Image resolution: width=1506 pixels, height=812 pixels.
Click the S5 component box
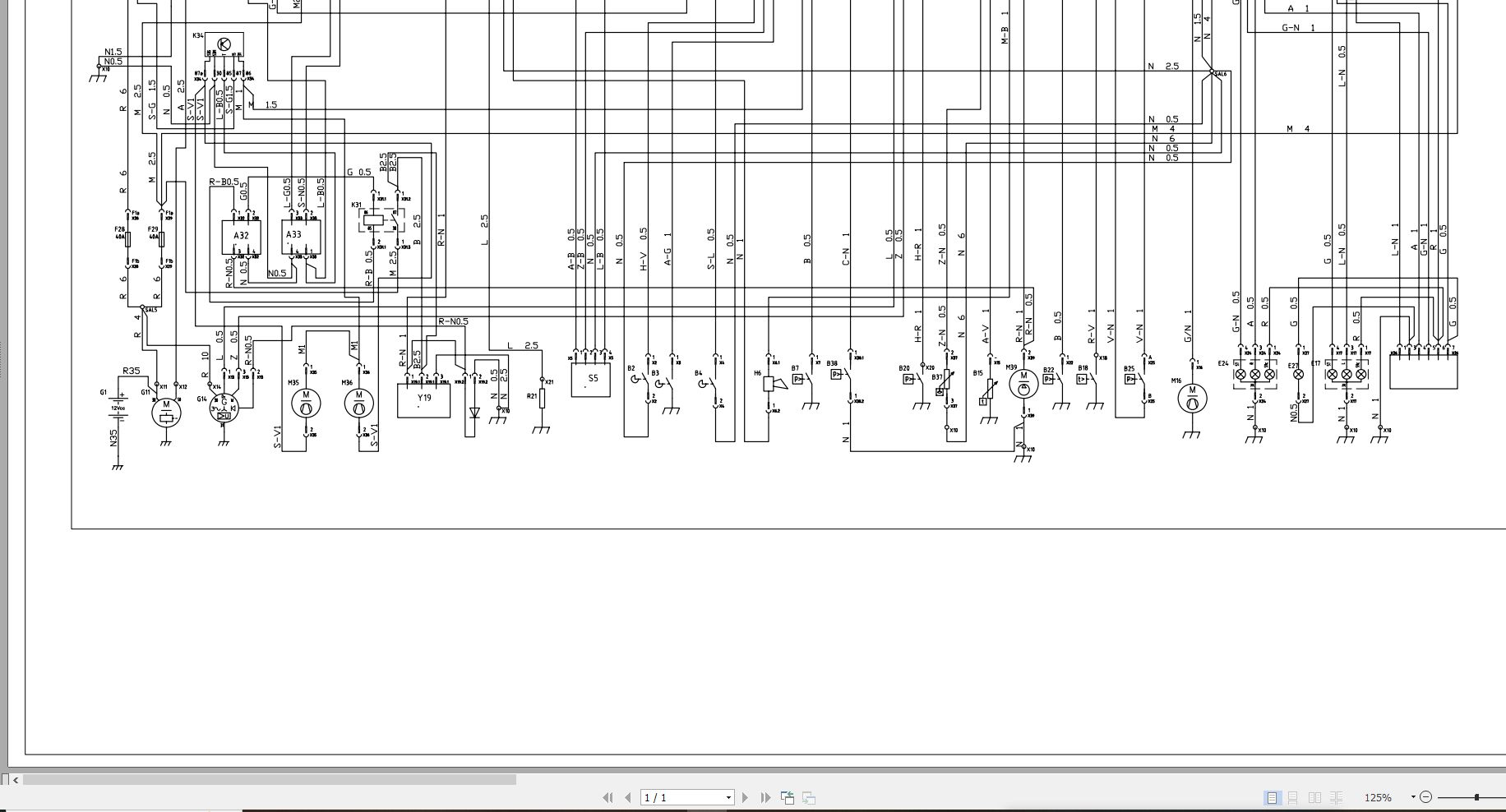tap(591, 380)
